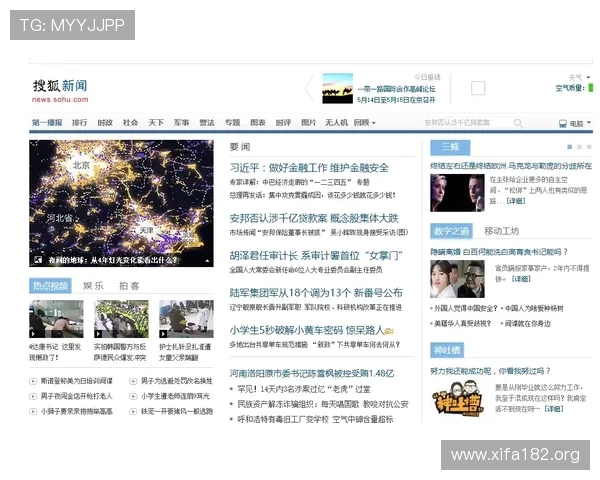Open headline 安邦否认涉千亿贷款案
This screenshot has height=480, width=600.
click(314, 219)
